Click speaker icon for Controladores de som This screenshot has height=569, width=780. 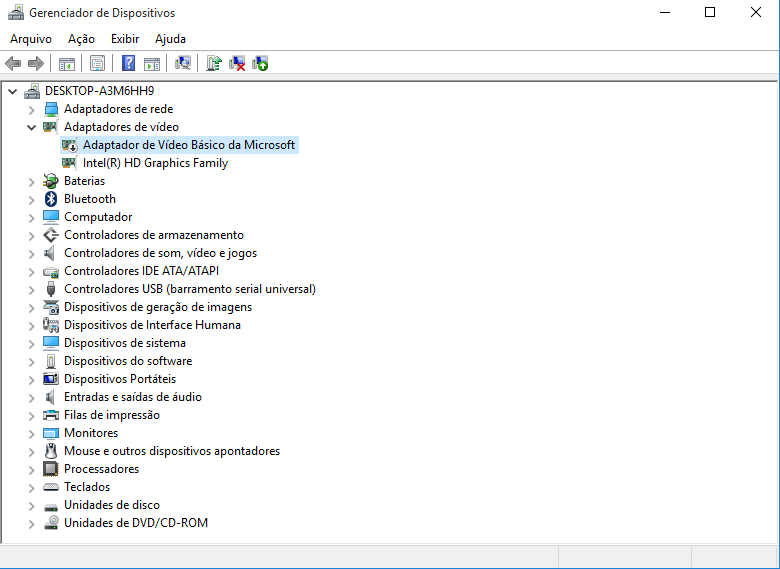(x=50, y=253)
